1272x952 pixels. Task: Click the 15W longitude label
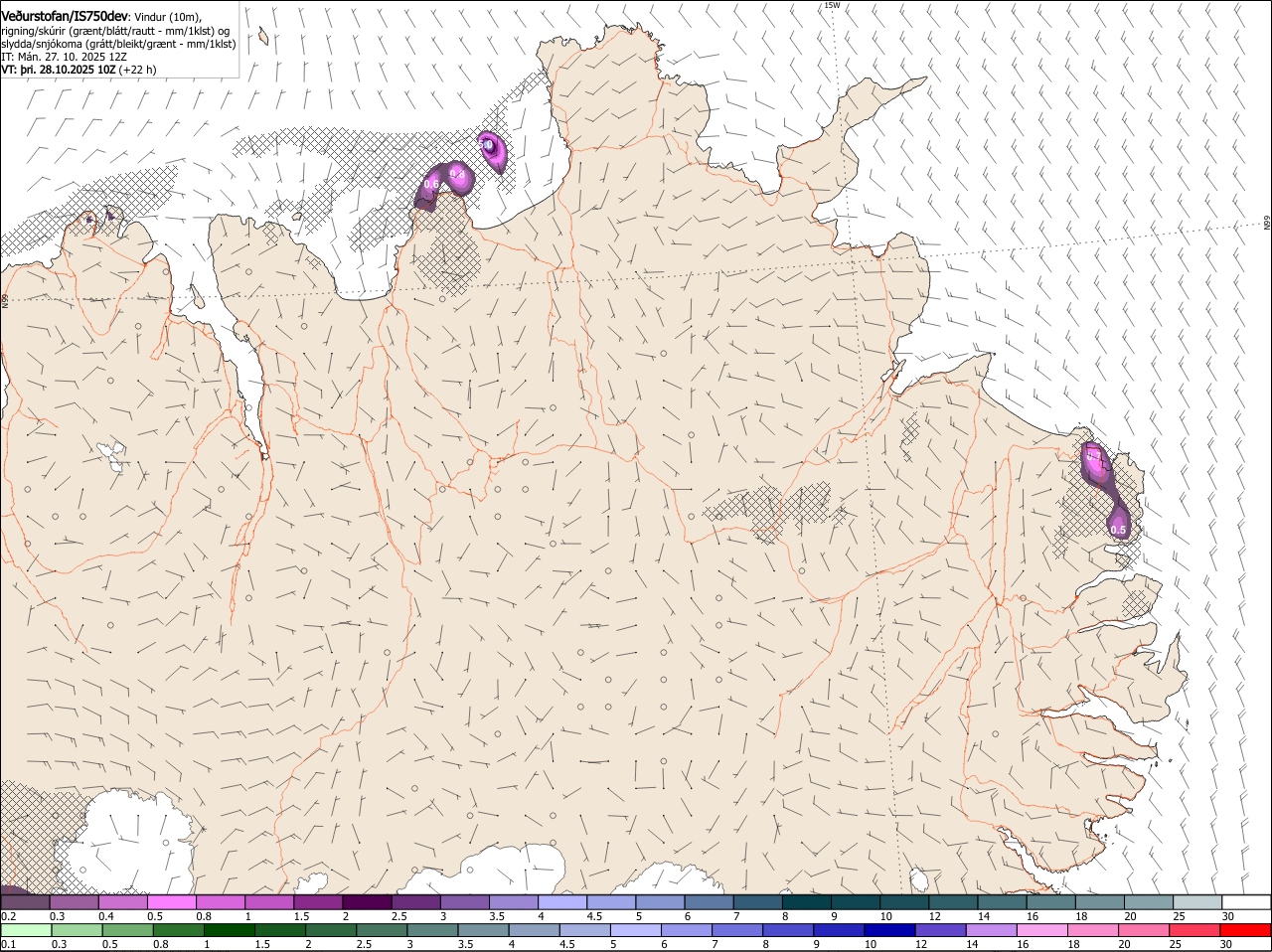pyautogui.click(x=833, y=6)
